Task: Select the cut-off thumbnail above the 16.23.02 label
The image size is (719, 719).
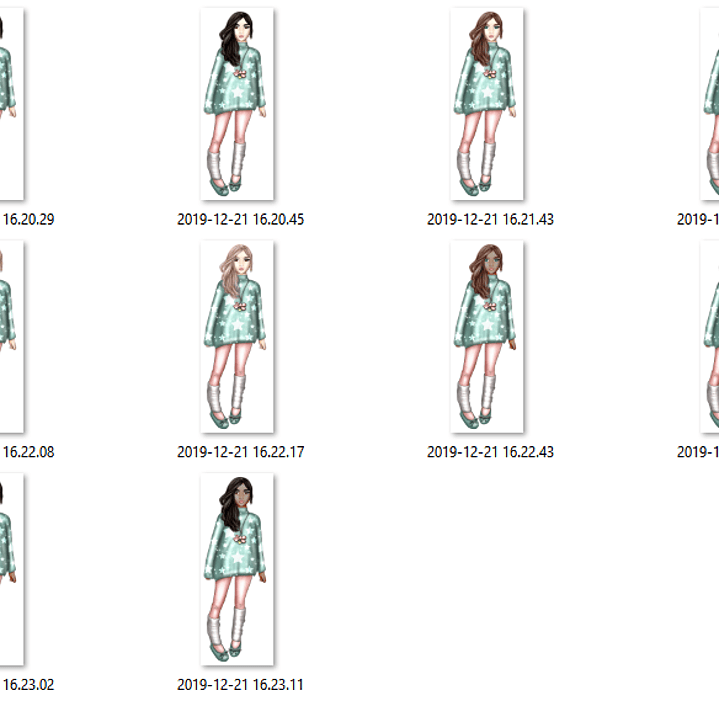Action: pos(10,570)
